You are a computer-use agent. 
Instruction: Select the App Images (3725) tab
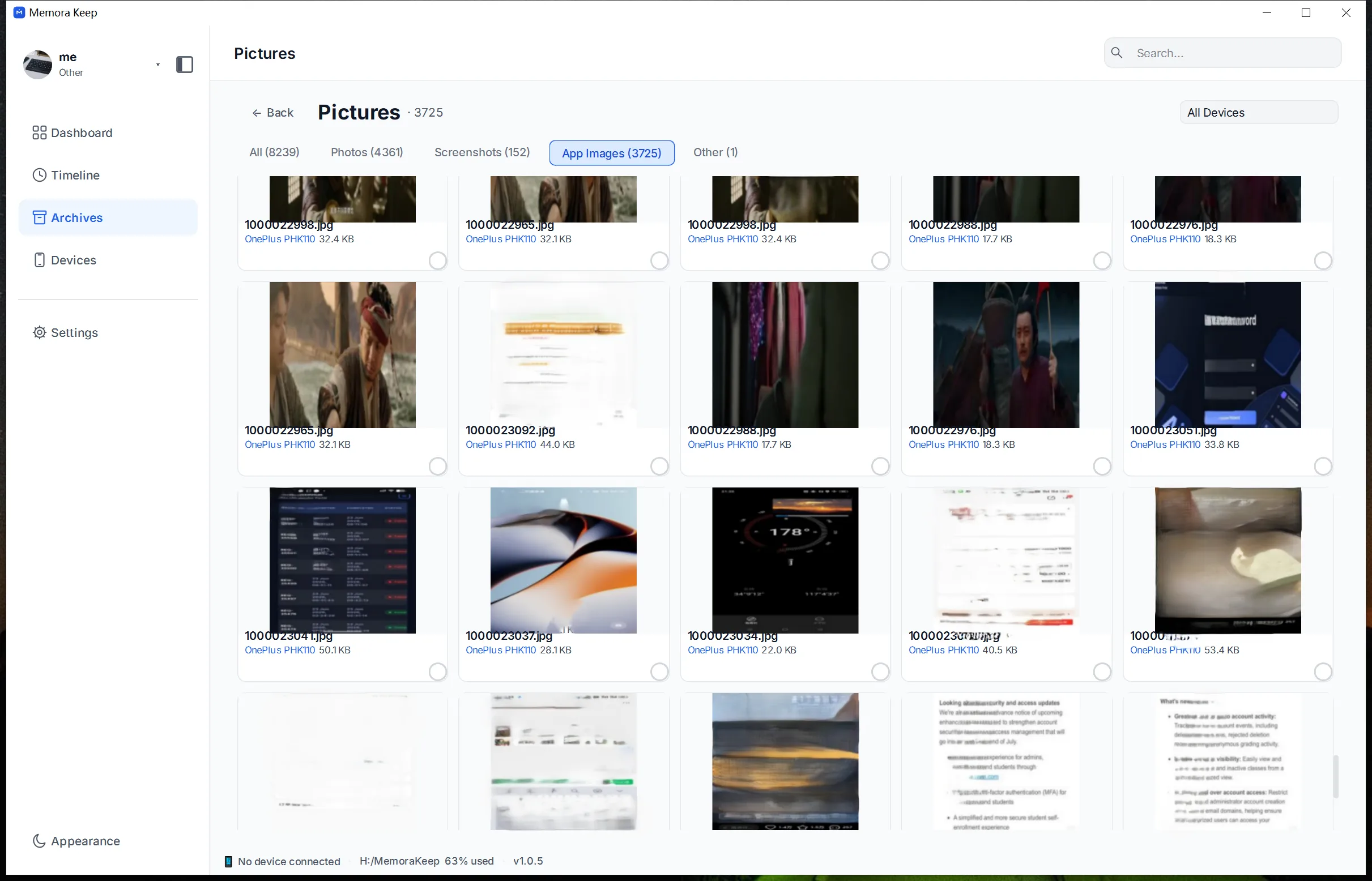tap(611, 153)
